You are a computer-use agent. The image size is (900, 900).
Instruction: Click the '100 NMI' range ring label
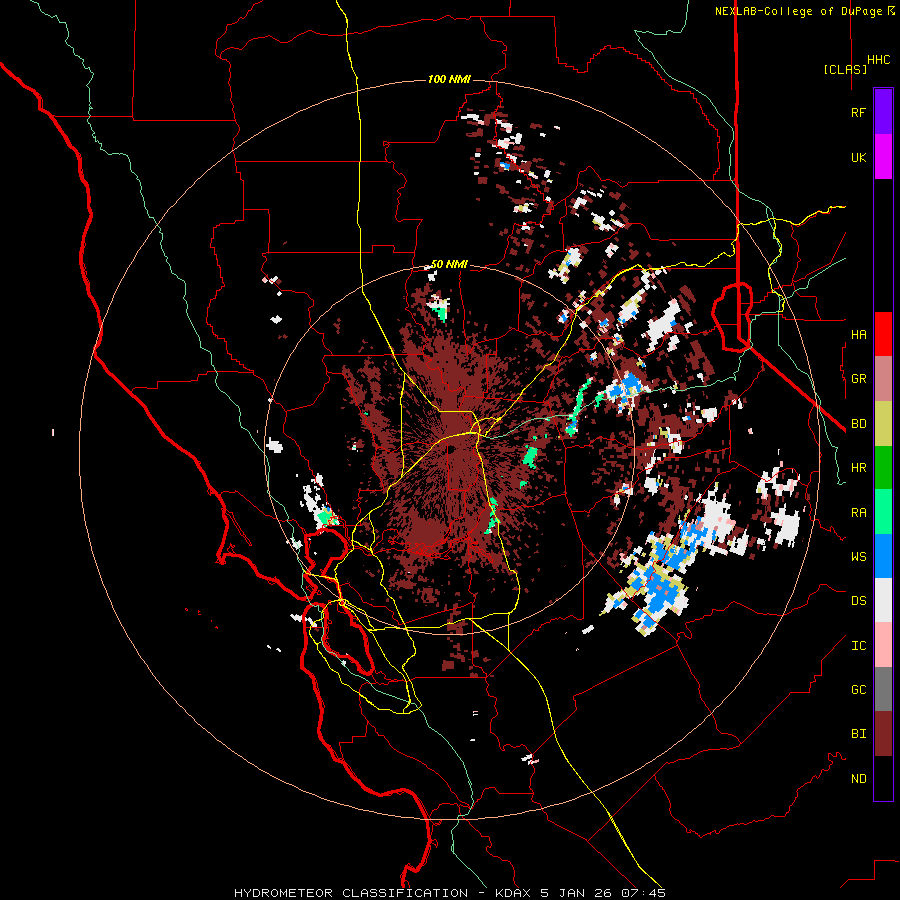click(449, 79)
